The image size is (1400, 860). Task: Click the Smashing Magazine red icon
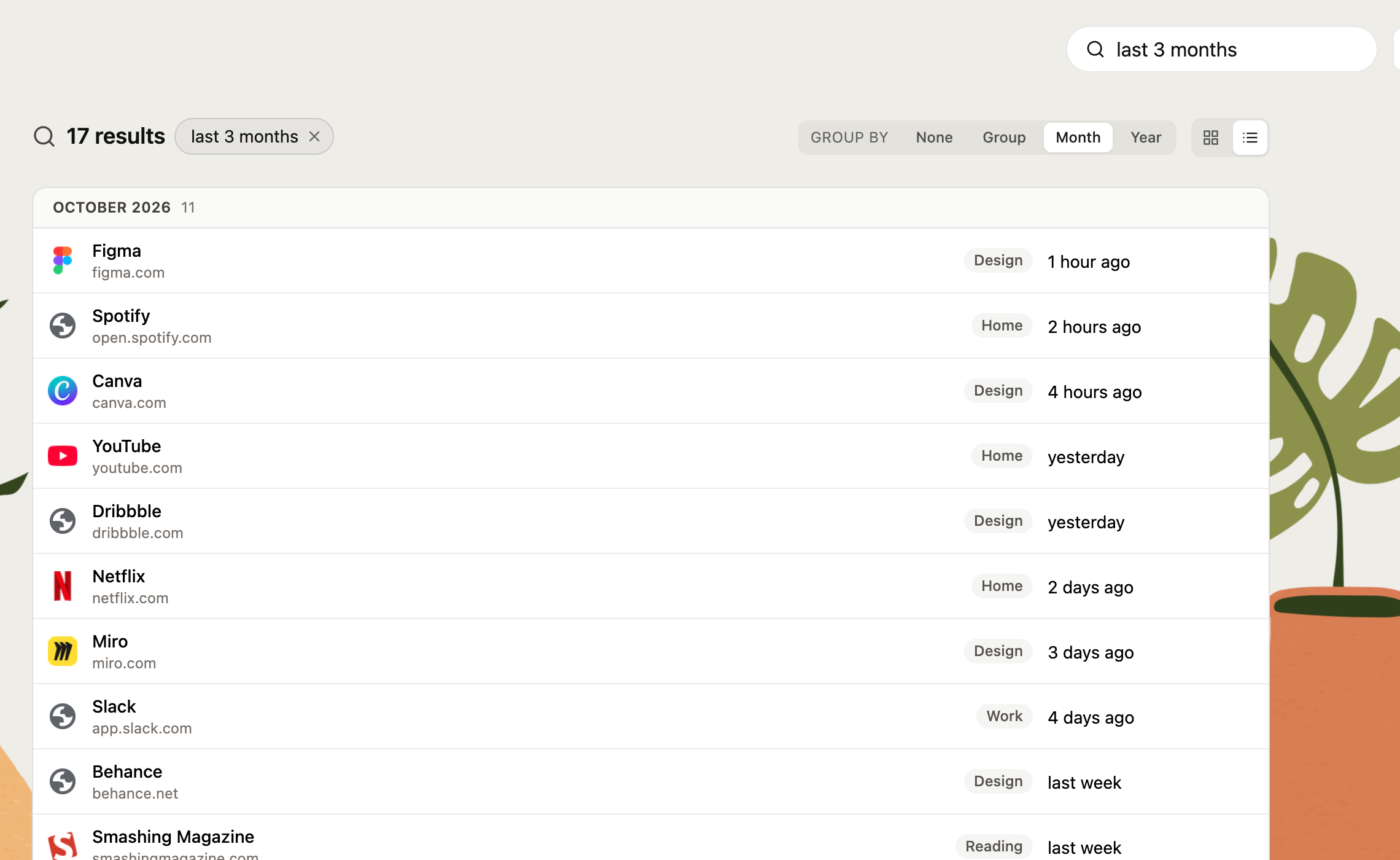[x=63, y=845]
